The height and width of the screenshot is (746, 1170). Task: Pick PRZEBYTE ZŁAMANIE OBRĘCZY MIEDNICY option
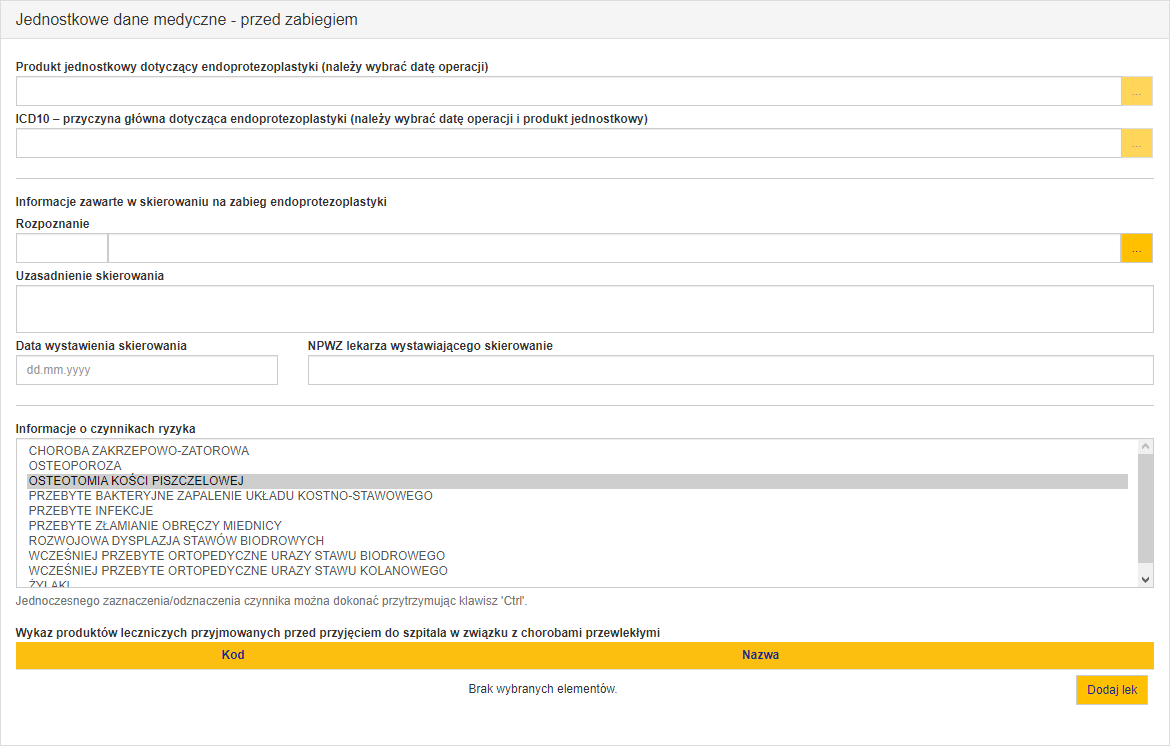(x=155, y=526)
